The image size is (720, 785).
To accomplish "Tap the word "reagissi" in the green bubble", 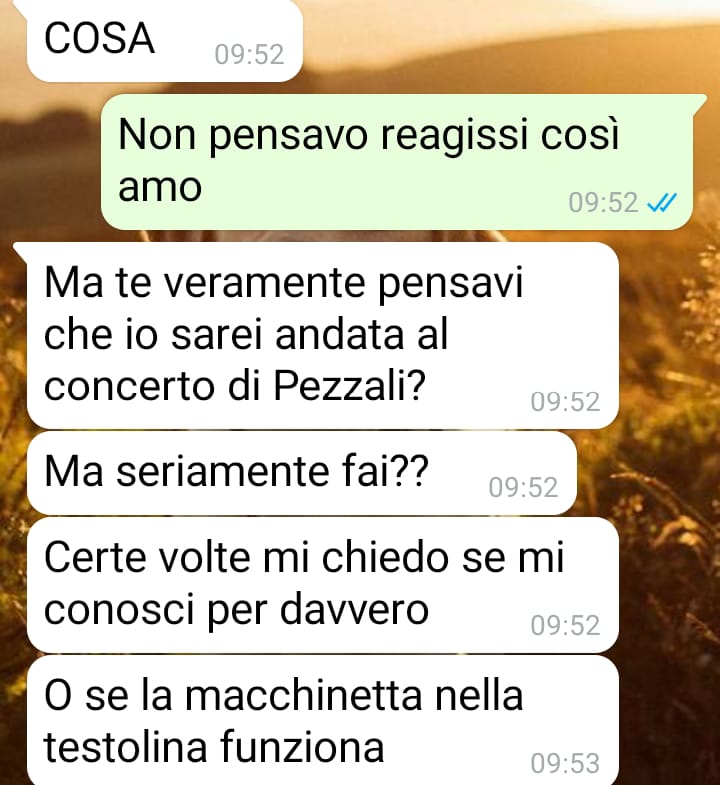I will (x=455, y=135).
